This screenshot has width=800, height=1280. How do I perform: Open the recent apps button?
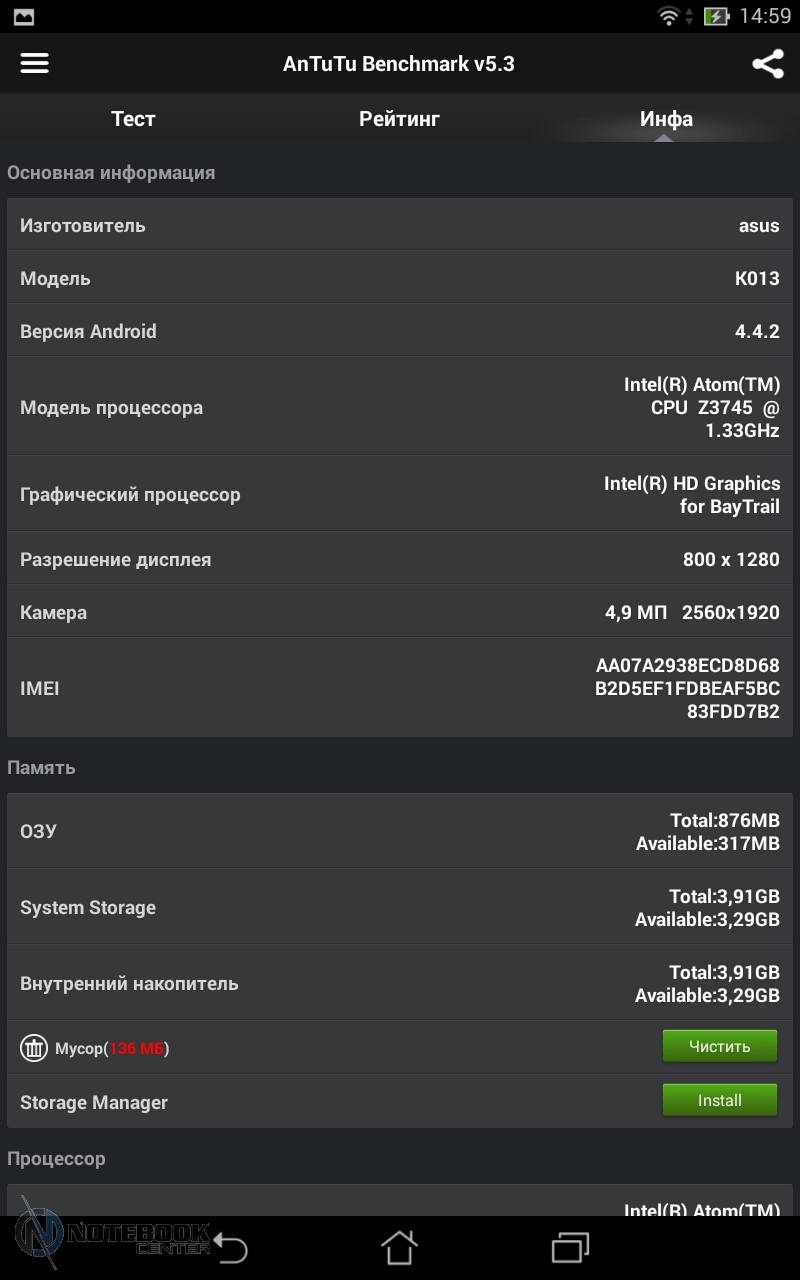pyautogui.click(x=570, y=1247)
